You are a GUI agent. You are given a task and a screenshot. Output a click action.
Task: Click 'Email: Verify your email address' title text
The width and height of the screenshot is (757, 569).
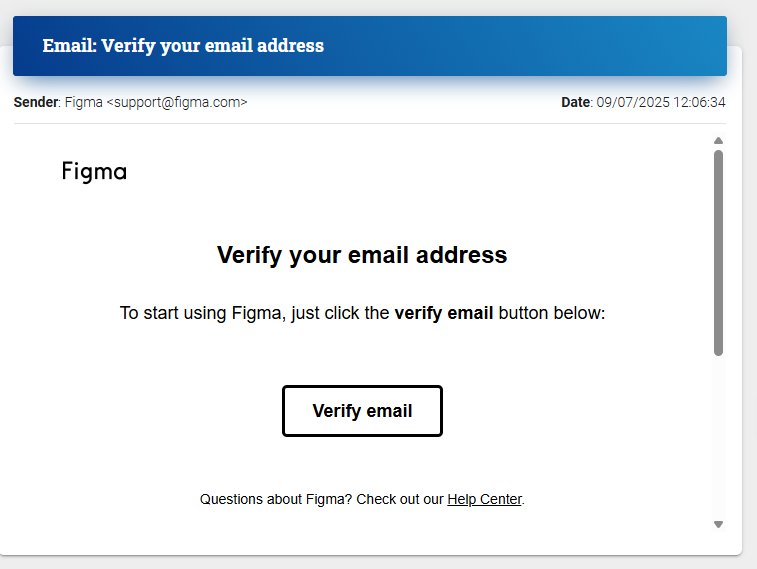click(183, 46)
